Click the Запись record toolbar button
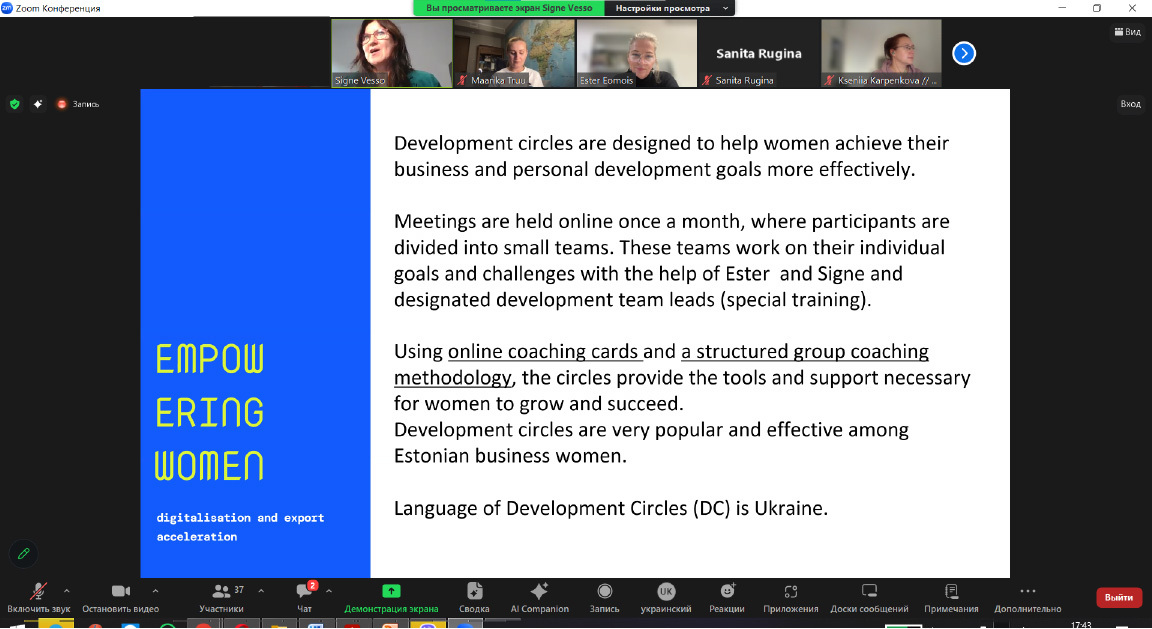This screenshot has width=1152, height=629. click(x=605, y=598)
